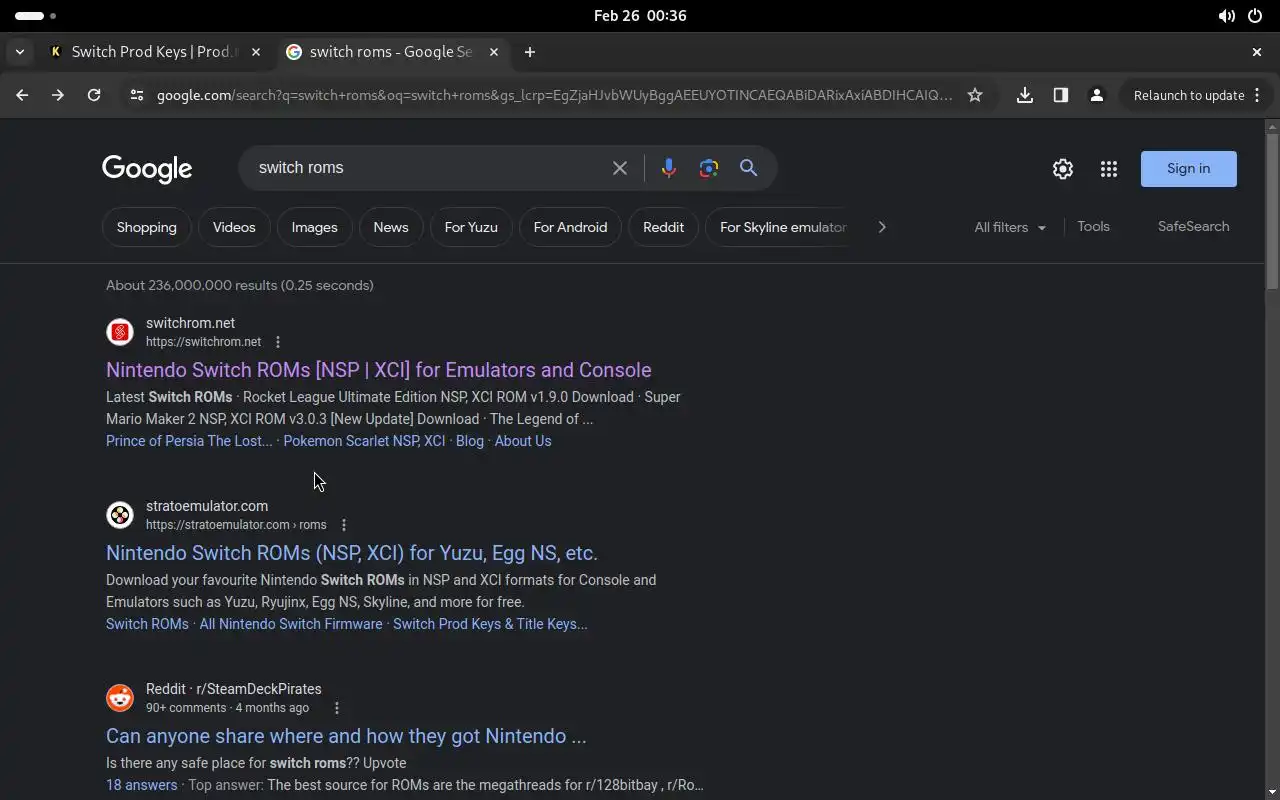
Task: Click the switchrom.net favicon
Action: [x=120, y=332]
